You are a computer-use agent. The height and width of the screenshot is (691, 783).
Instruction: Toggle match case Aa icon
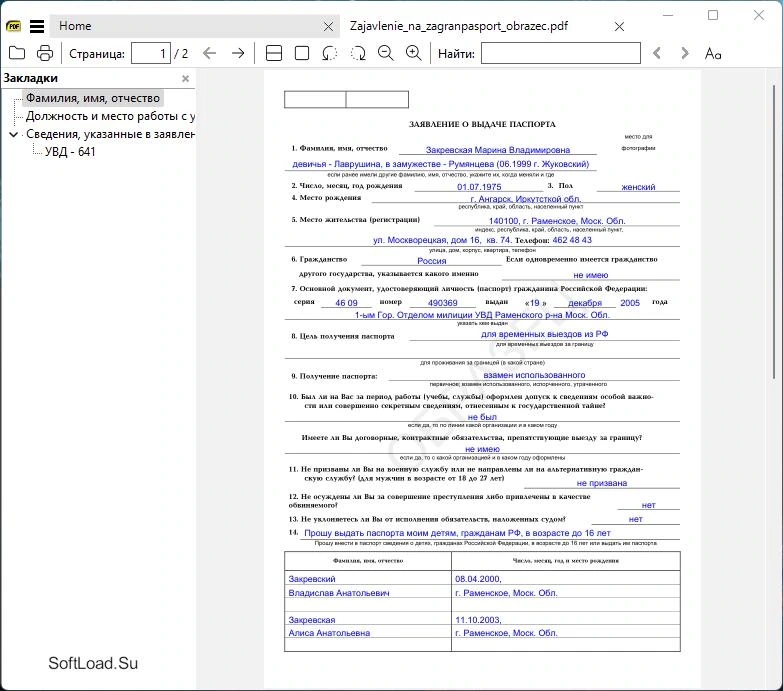(713, 53)
